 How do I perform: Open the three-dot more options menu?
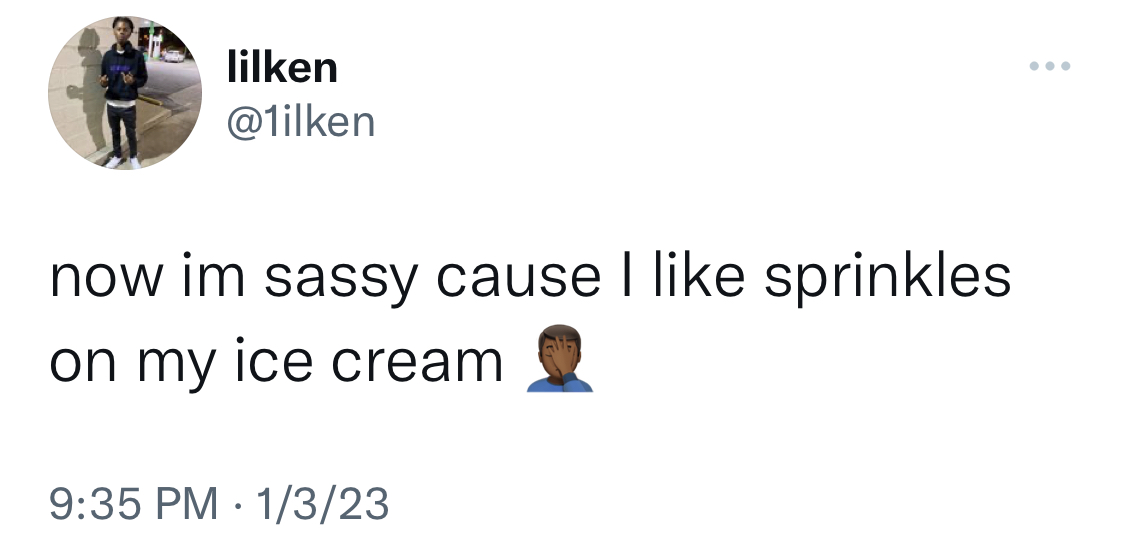pos(1050,66)
